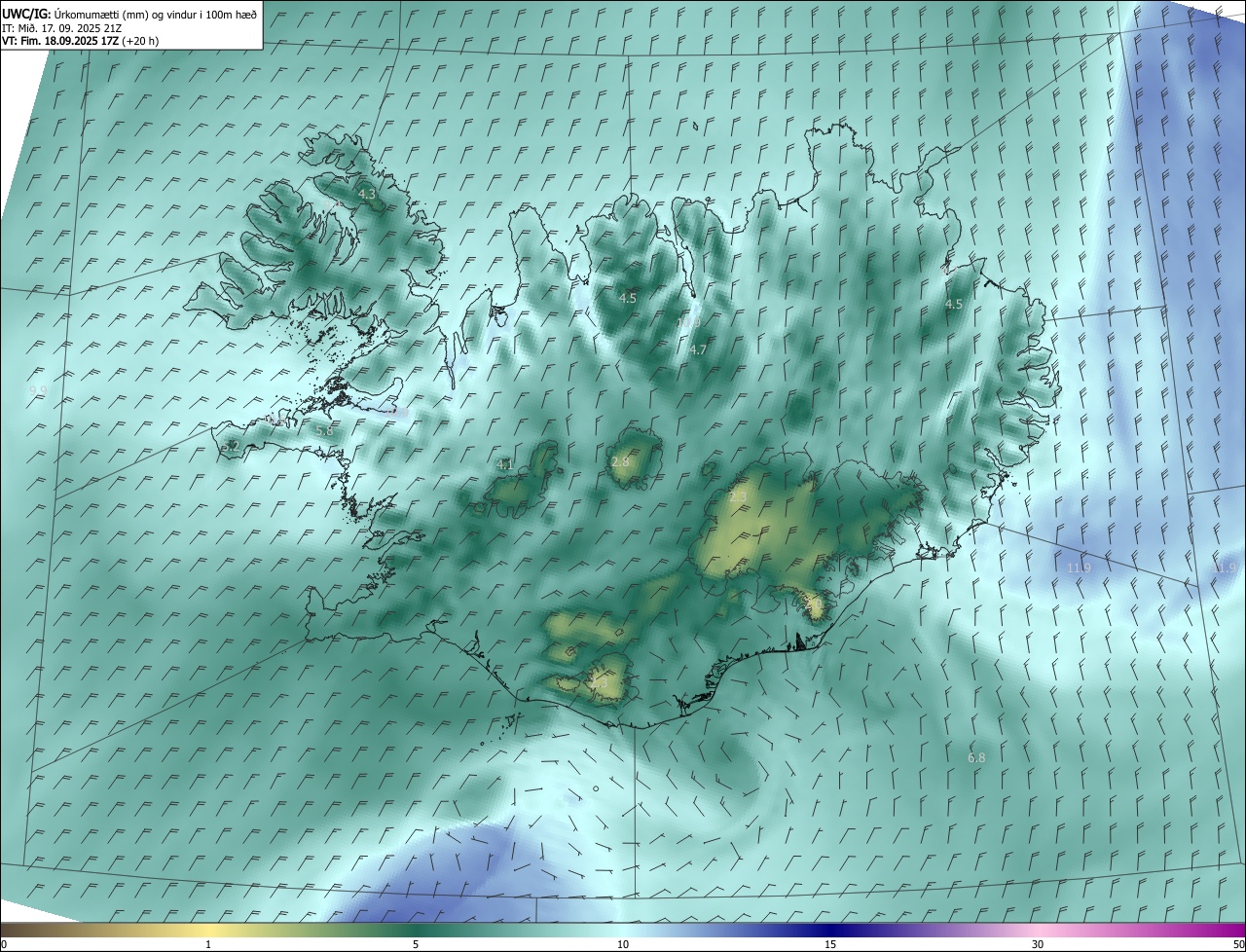
Task: Click the 4.7 value label on the map
Action: (x=698, y=349)
